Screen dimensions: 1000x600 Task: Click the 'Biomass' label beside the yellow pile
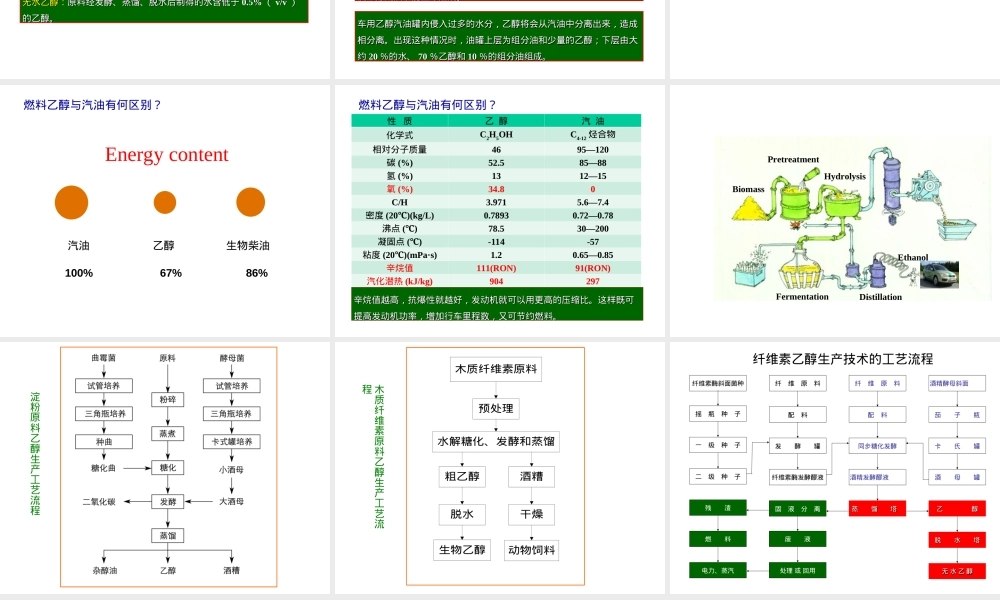(748, 189)
